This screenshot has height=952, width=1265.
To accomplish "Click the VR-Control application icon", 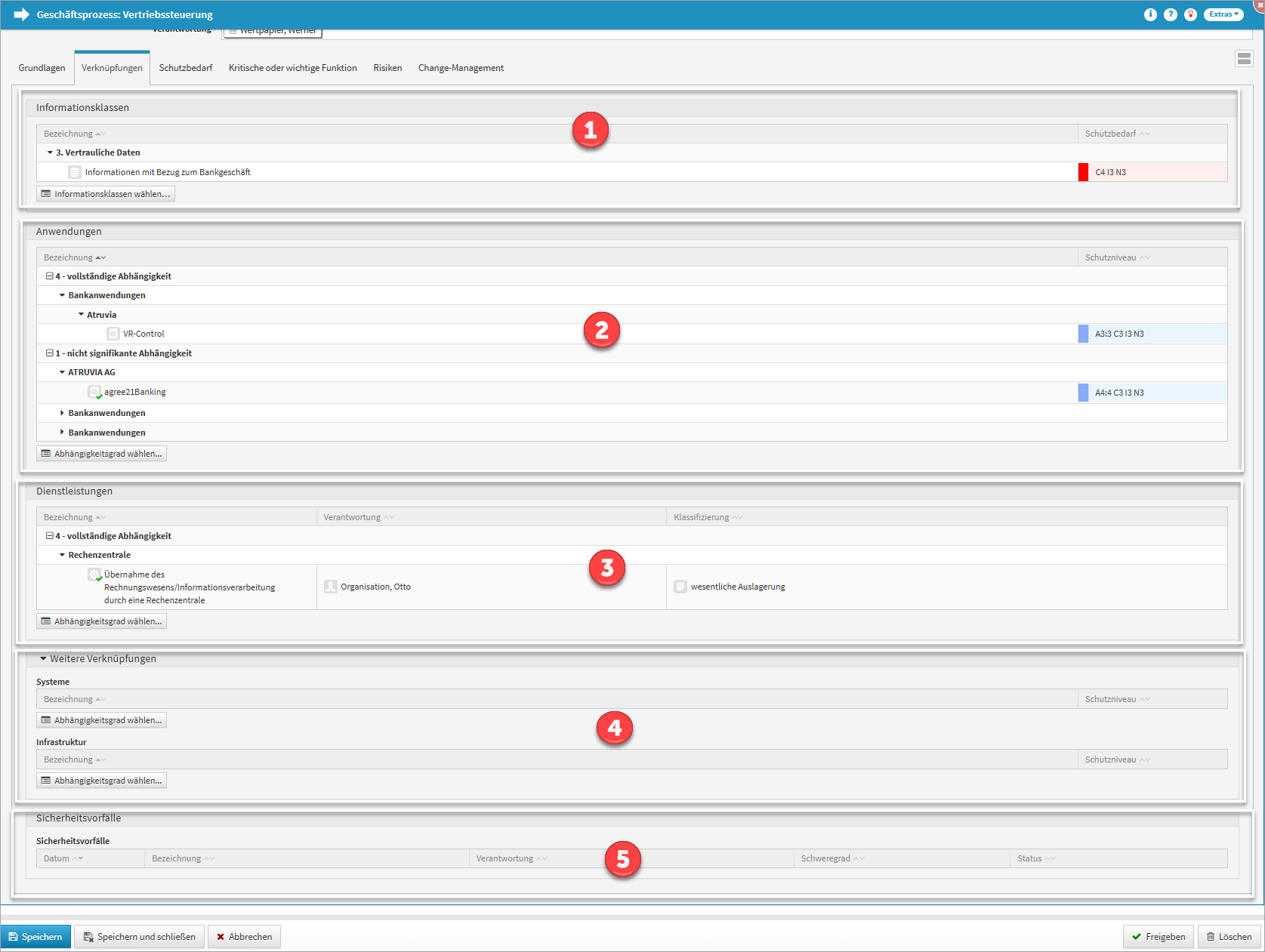I will point(113,334).
